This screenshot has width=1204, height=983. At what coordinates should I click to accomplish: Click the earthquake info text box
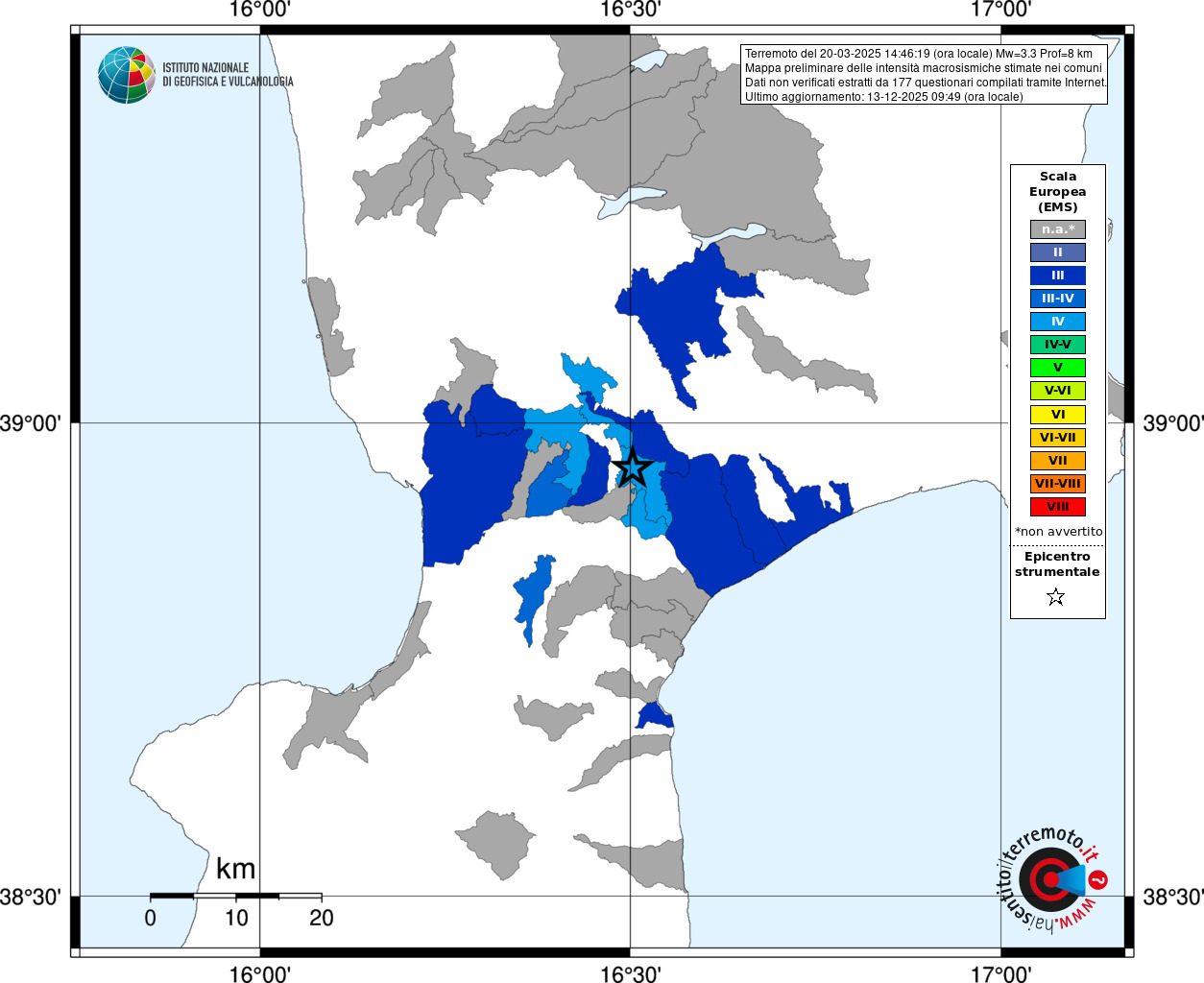pyautogui.click(x=925, y=75)
